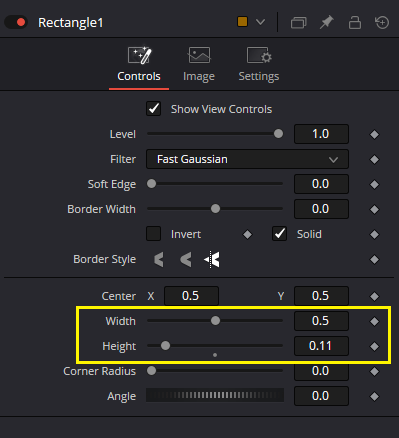
Task: Select the second Border Style icon
Action: [186, 259]
